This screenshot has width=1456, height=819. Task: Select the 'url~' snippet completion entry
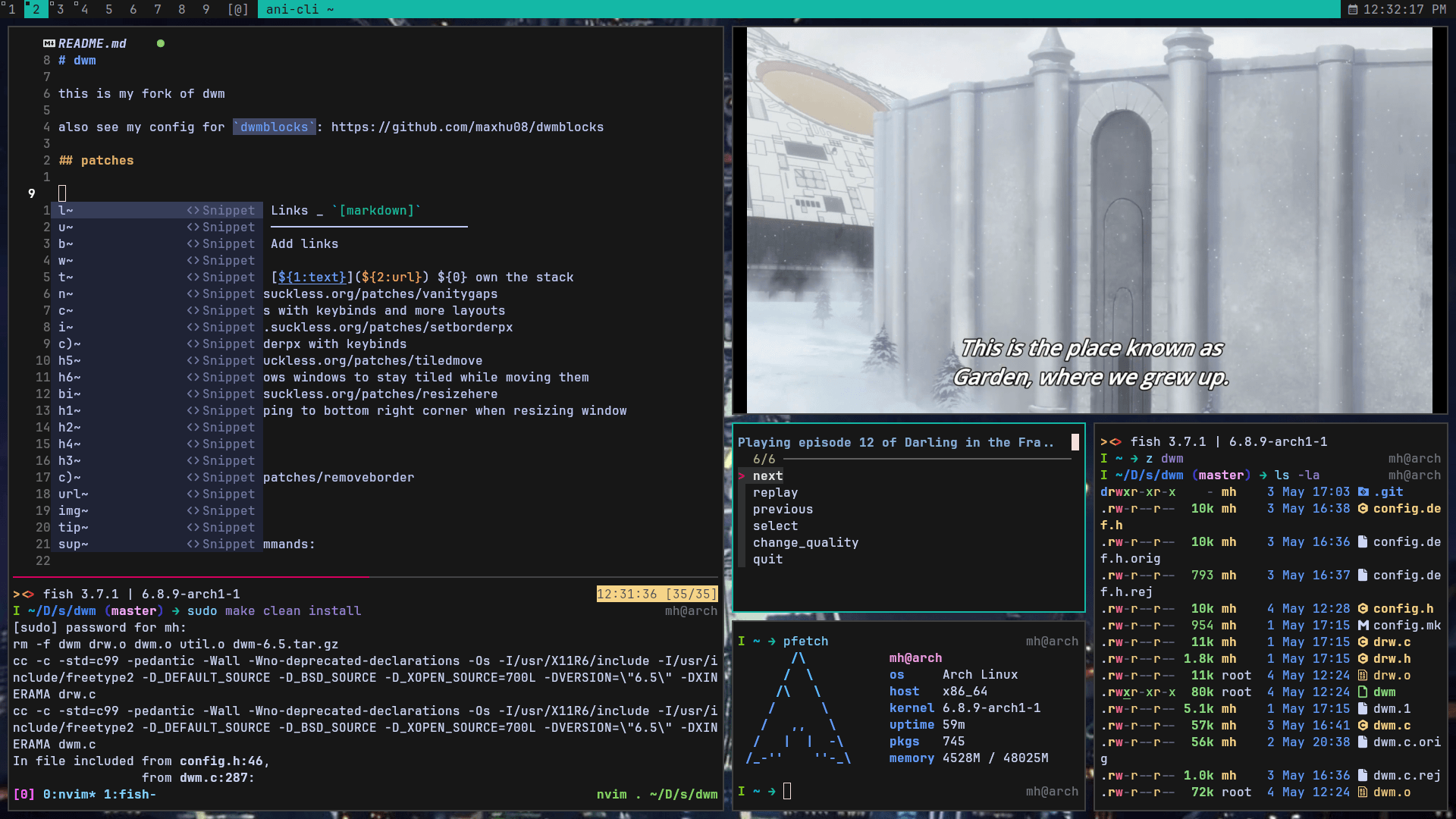157,494
